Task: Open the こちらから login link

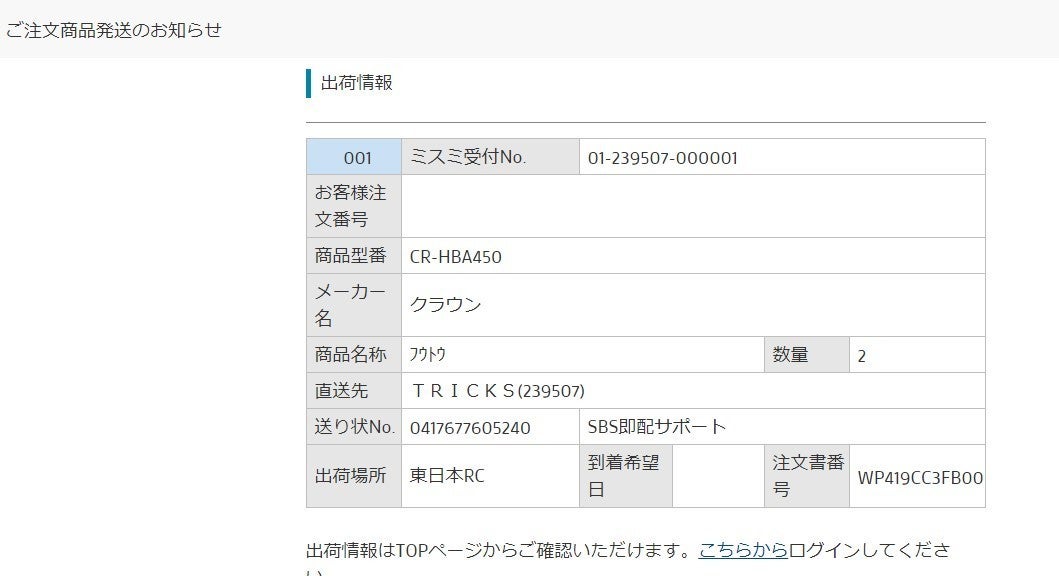Action: click(743, 549)
